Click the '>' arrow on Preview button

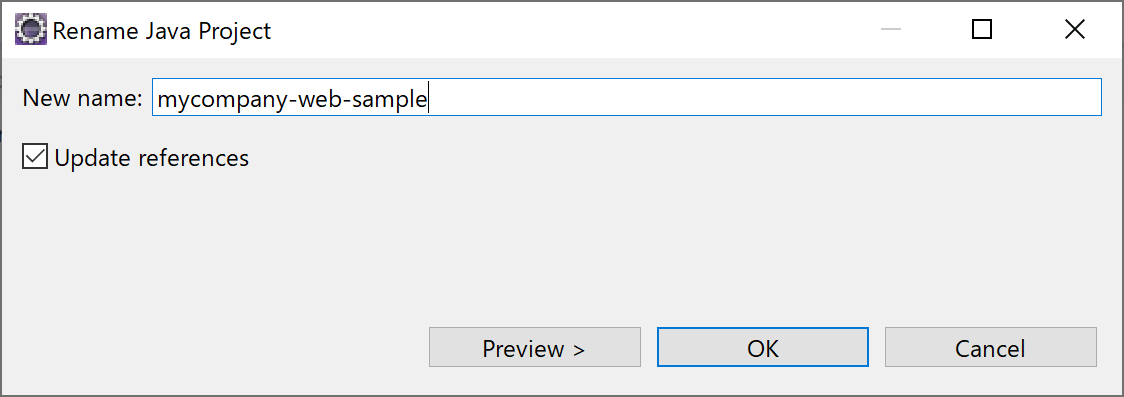[578, 349]
